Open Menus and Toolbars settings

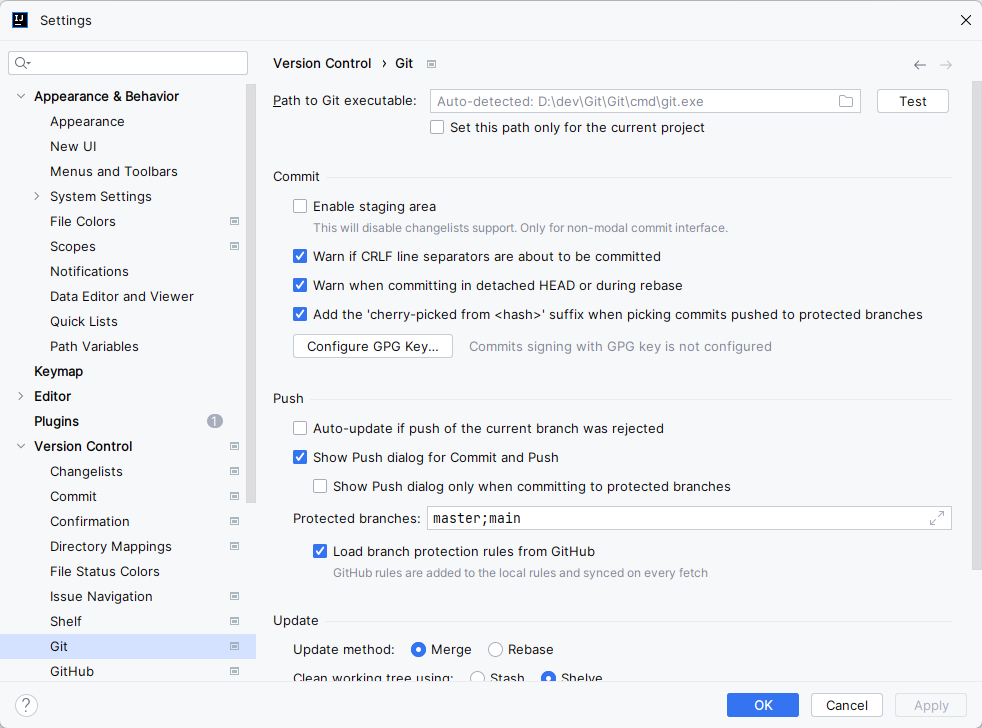point(114,172)
